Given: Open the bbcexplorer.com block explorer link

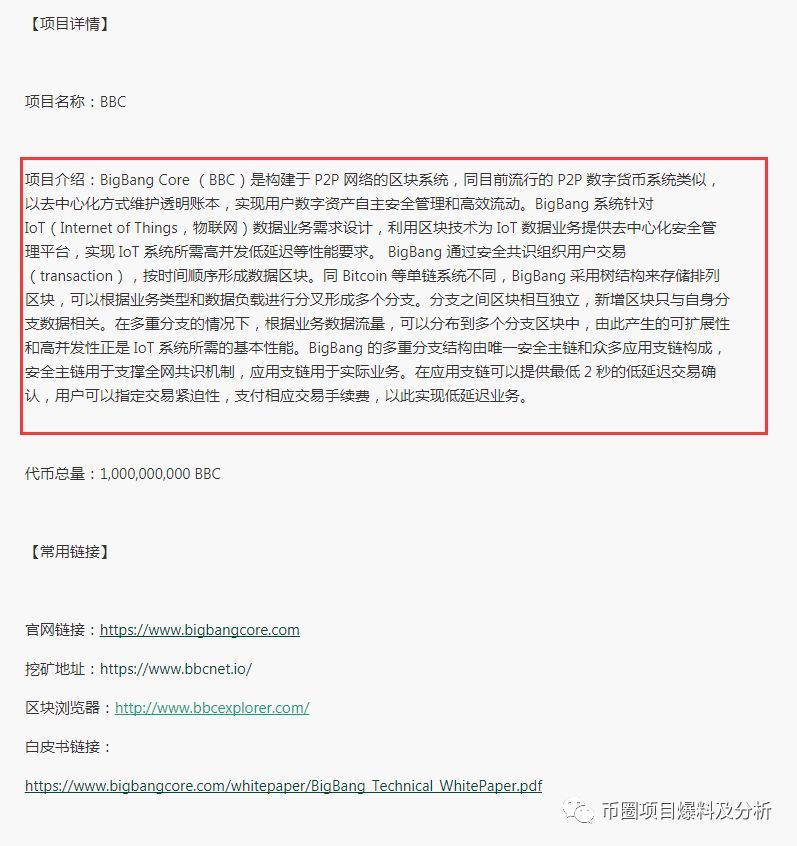Looking at the screenshot, I should [x=212, y=707].
